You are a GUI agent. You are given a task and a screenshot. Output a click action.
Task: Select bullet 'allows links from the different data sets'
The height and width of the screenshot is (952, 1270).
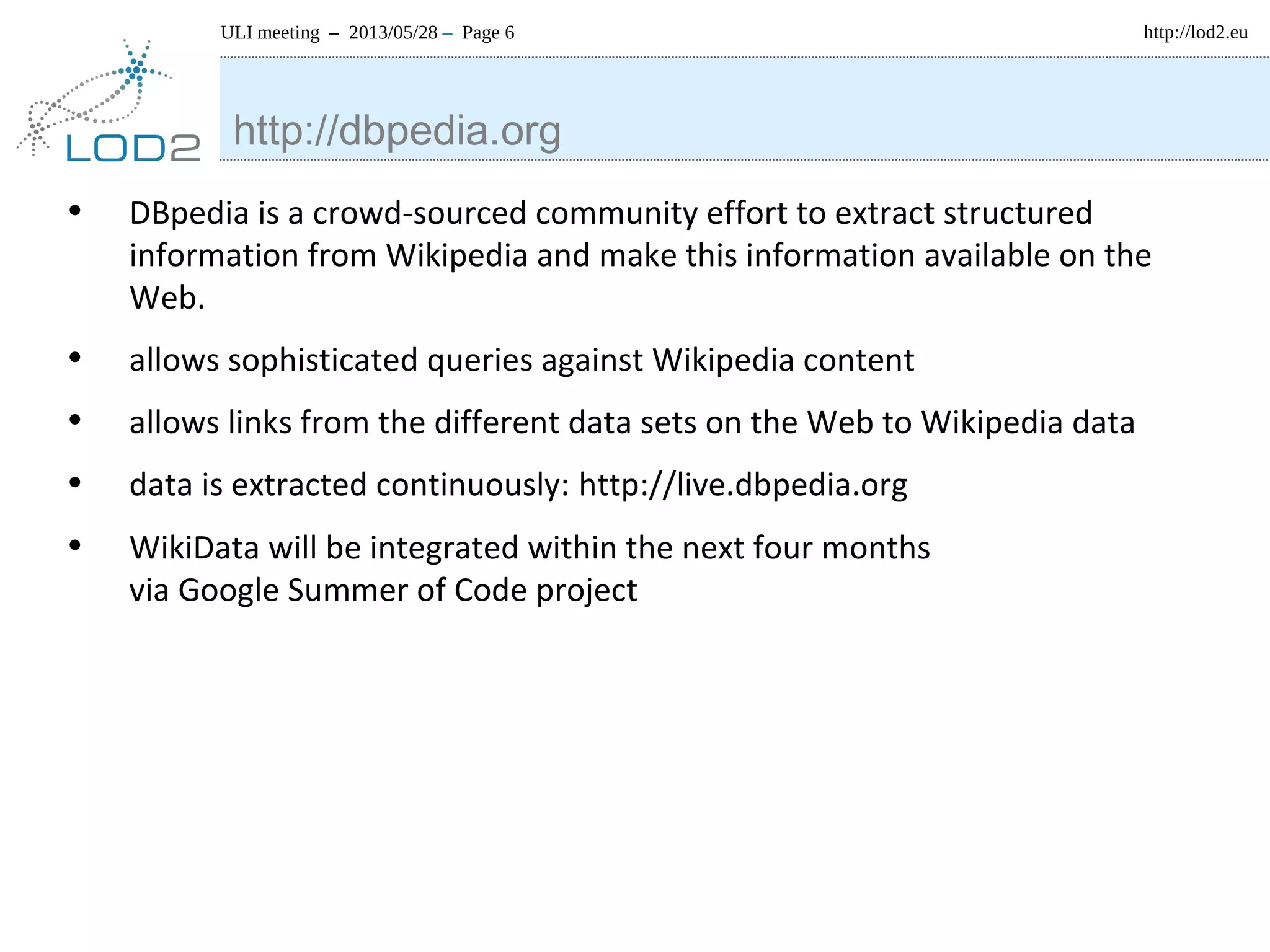click(632, 423)
